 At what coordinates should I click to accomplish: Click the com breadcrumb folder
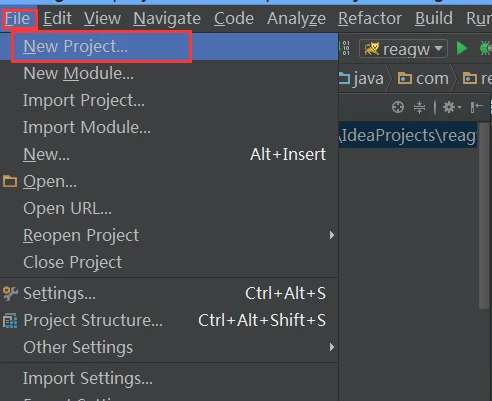pos(423,79)
